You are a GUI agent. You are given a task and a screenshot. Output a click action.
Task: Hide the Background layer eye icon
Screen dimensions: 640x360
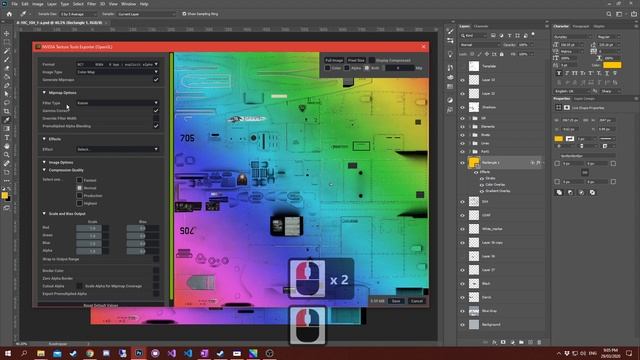(462, 325)
